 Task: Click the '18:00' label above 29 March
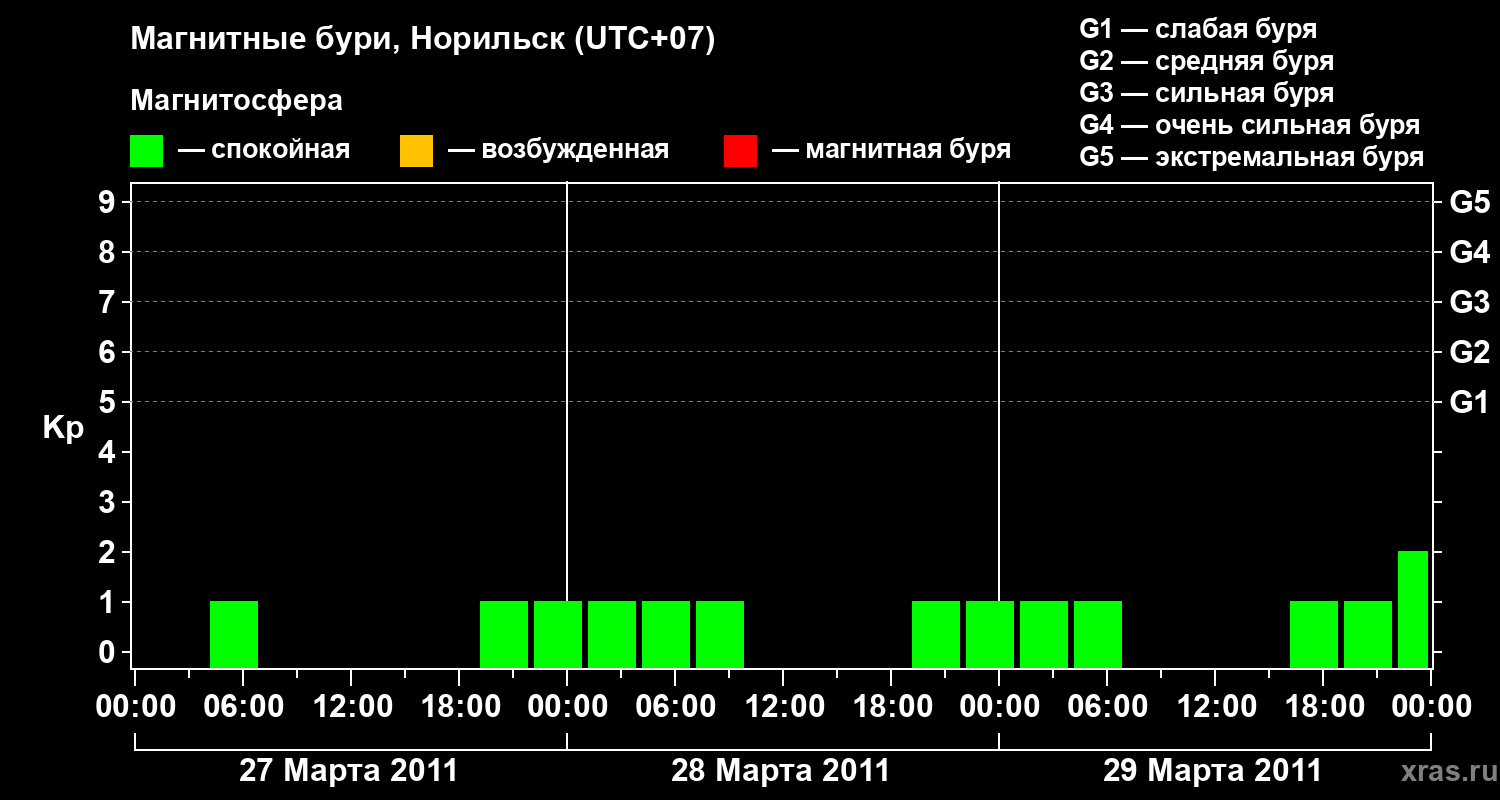(x=1323, y=706)
